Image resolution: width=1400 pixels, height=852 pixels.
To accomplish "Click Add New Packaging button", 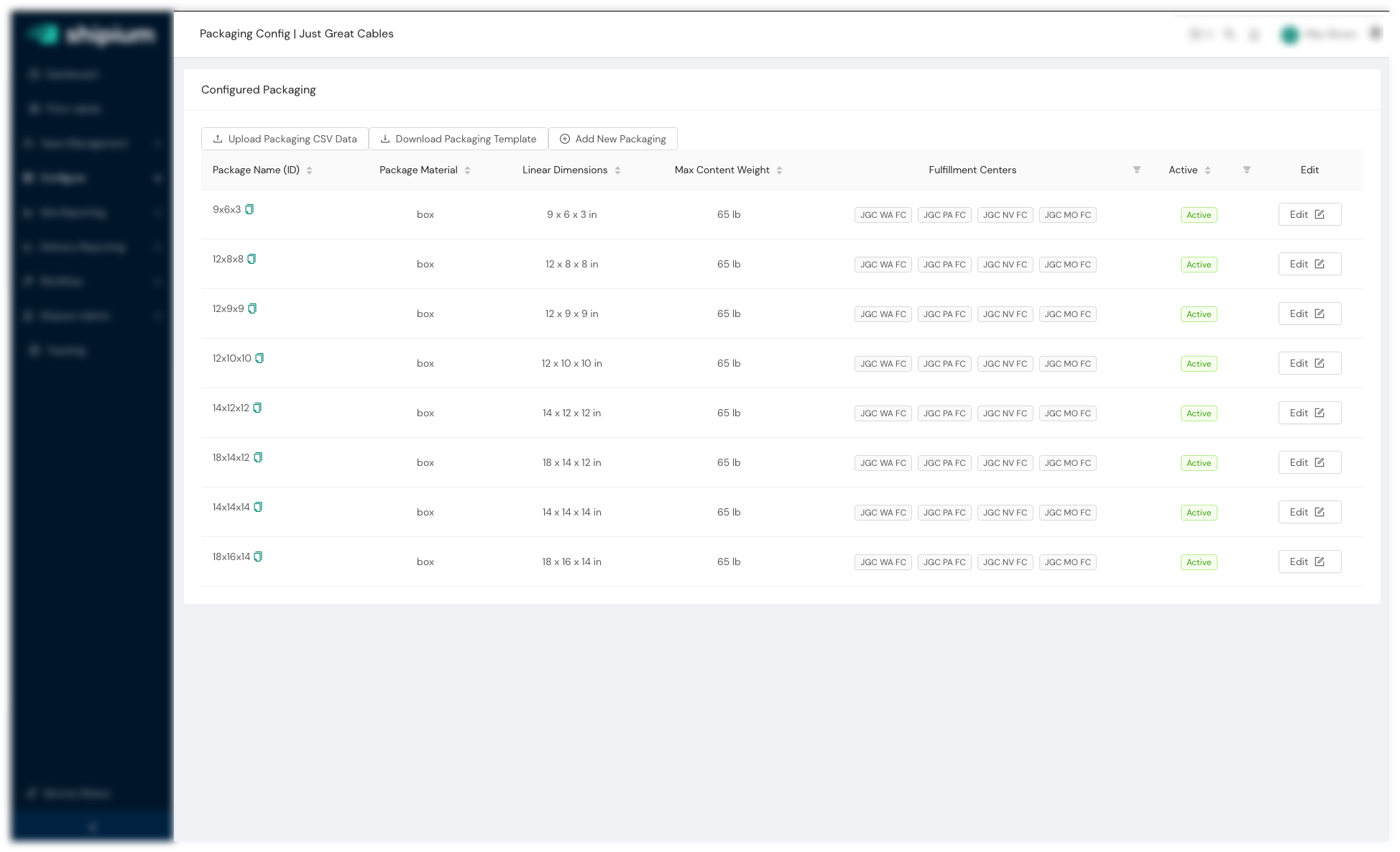I will coord(612,139).
